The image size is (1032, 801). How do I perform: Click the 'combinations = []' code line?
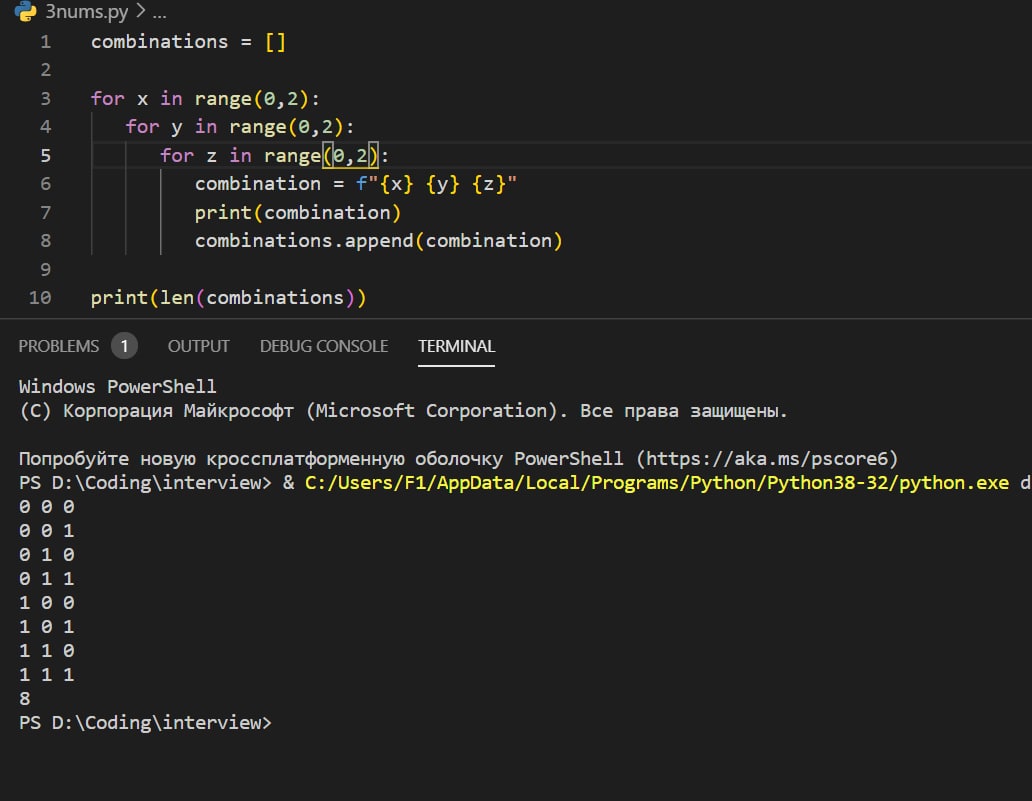pos(188,42)
